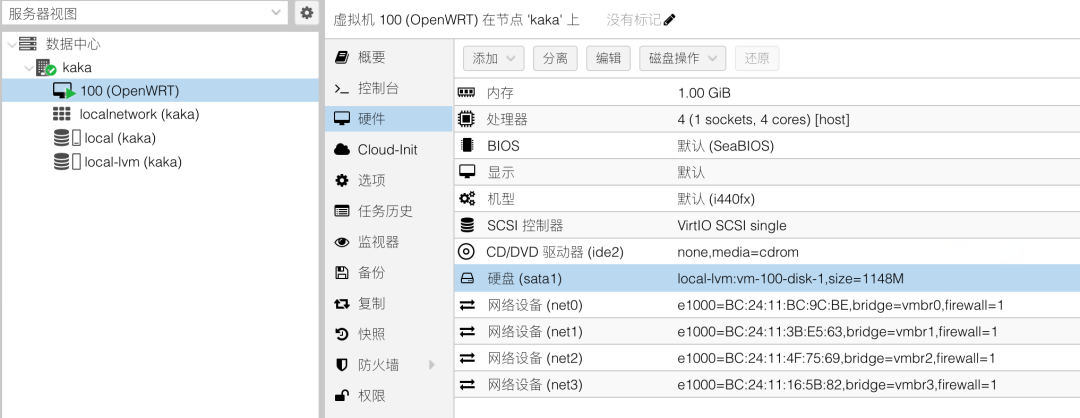Image resolution: width=1080 pixels, height=418 pixels.
Task: Open the 磁盘操作 disk action dropdown
Action: coord(683,59)
